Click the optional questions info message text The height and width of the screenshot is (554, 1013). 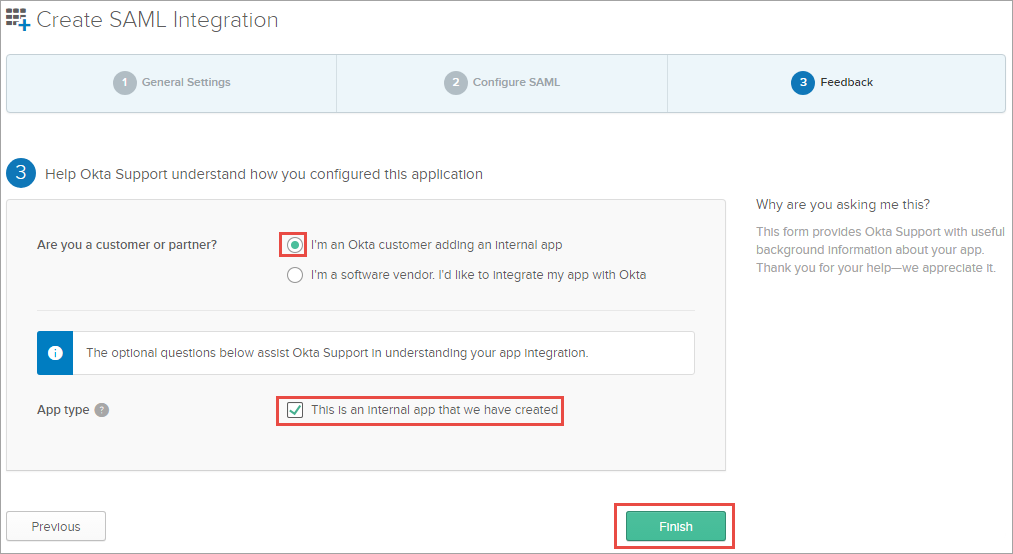tap(337, 353)
